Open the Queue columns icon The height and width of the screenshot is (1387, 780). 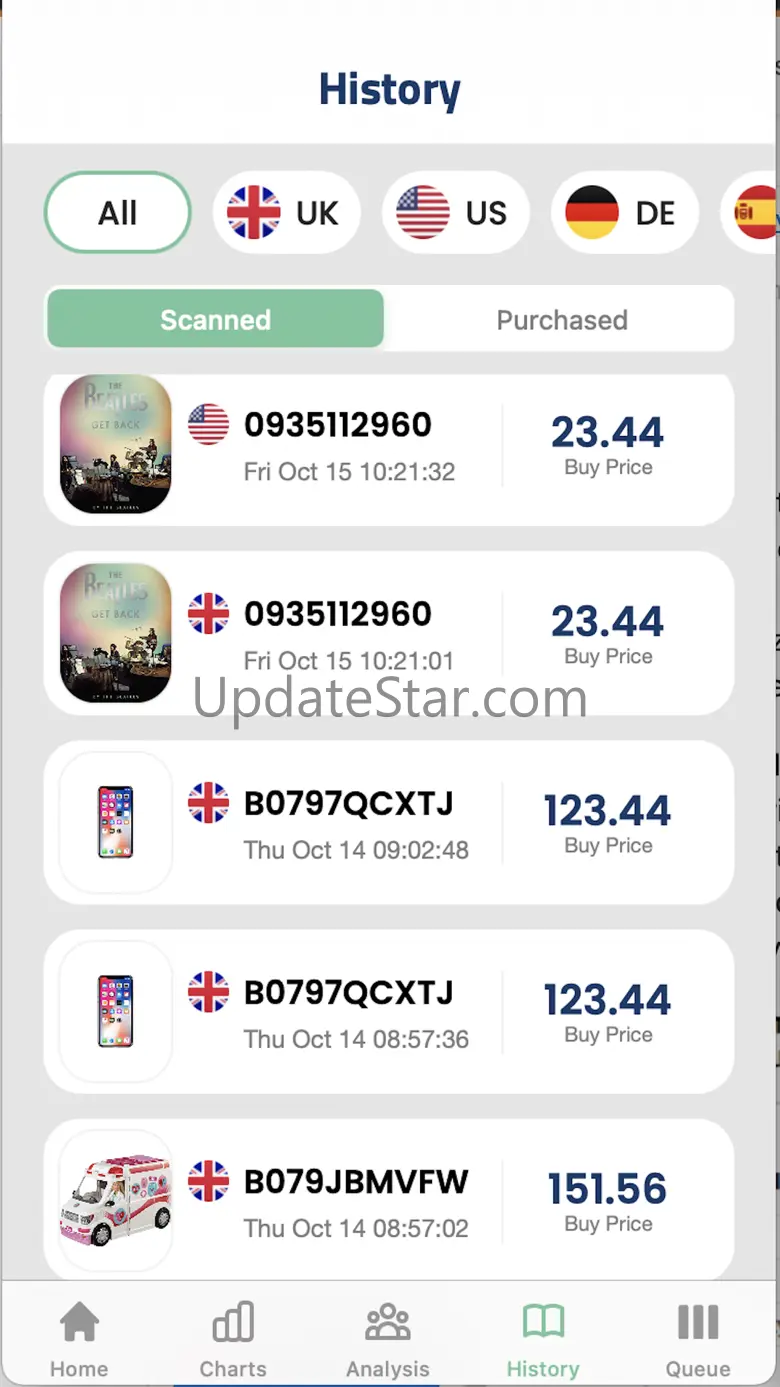698,1323
